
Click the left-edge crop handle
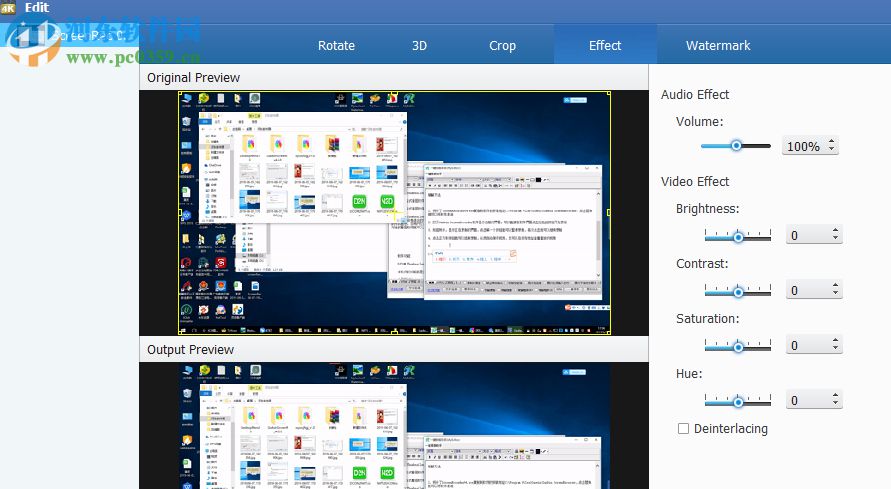[180, 212]
